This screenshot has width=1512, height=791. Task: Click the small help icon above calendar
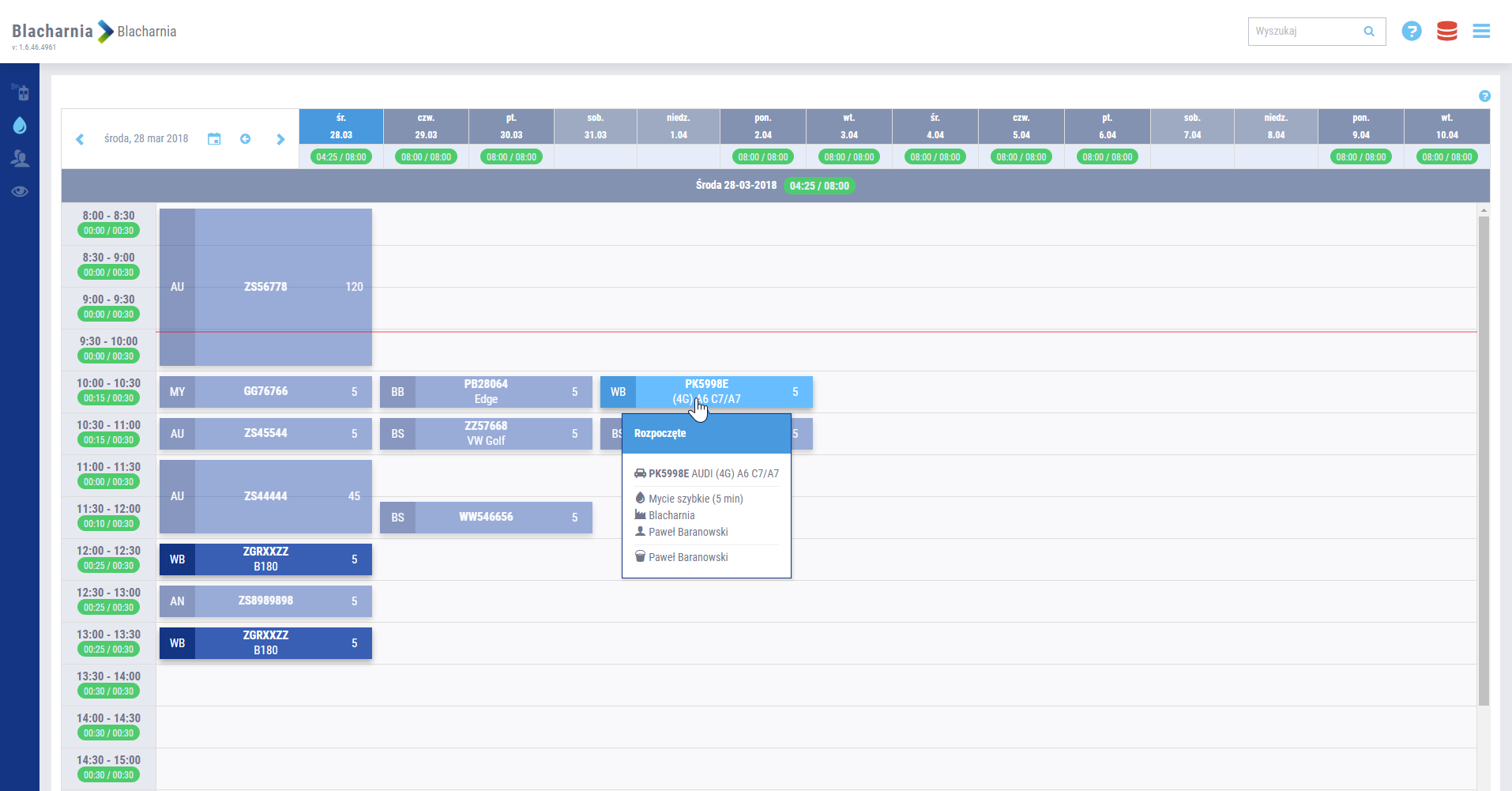(1484, 96)
